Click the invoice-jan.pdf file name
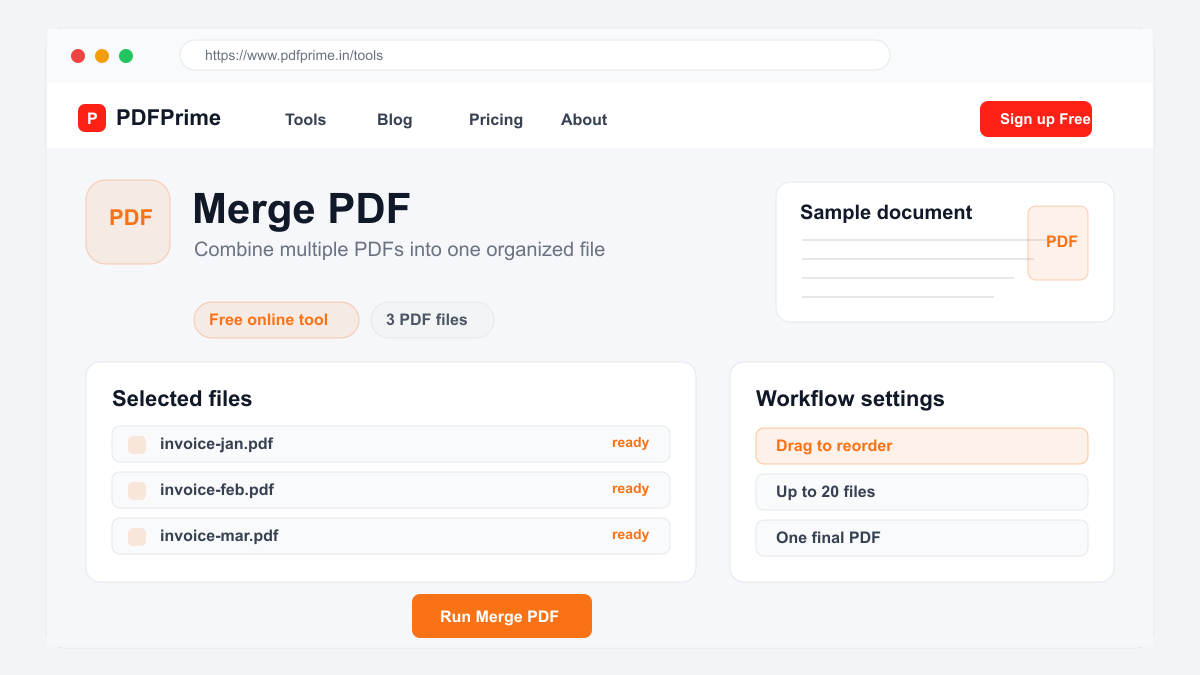 (x=216, y=444)
